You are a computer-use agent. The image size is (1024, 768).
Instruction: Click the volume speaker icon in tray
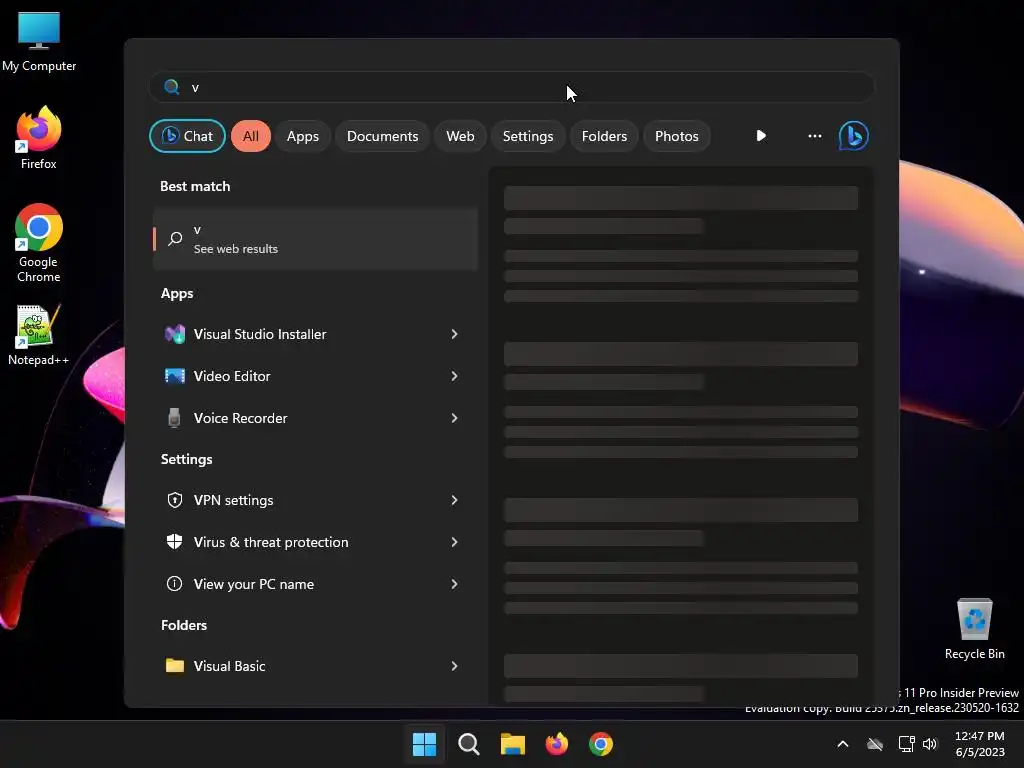pos(930,744)
